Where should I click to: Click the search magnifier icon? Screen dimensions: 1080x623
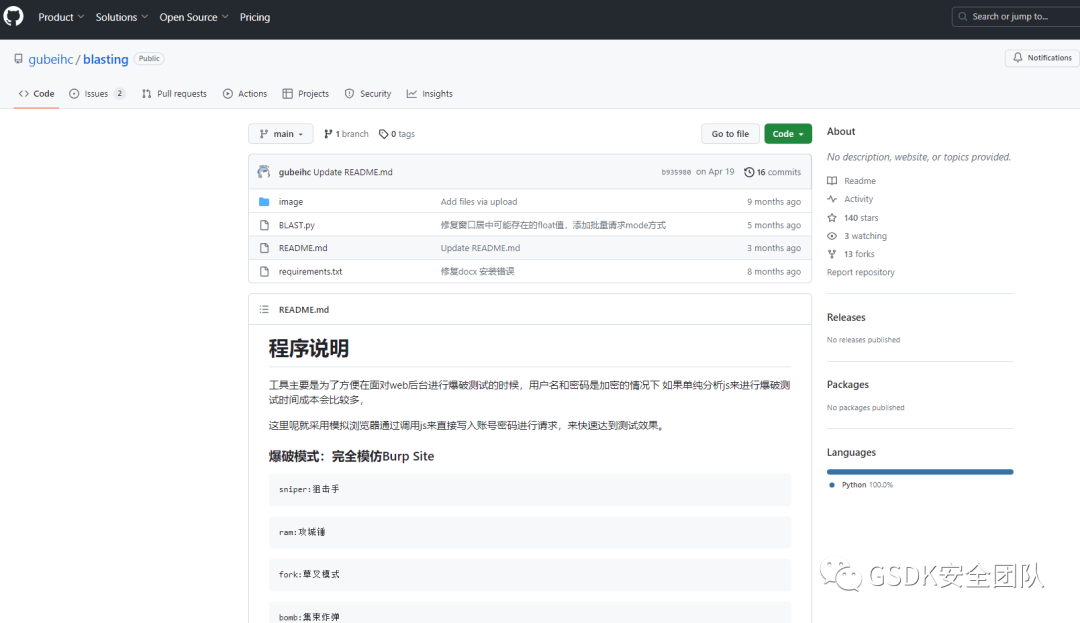963,17
